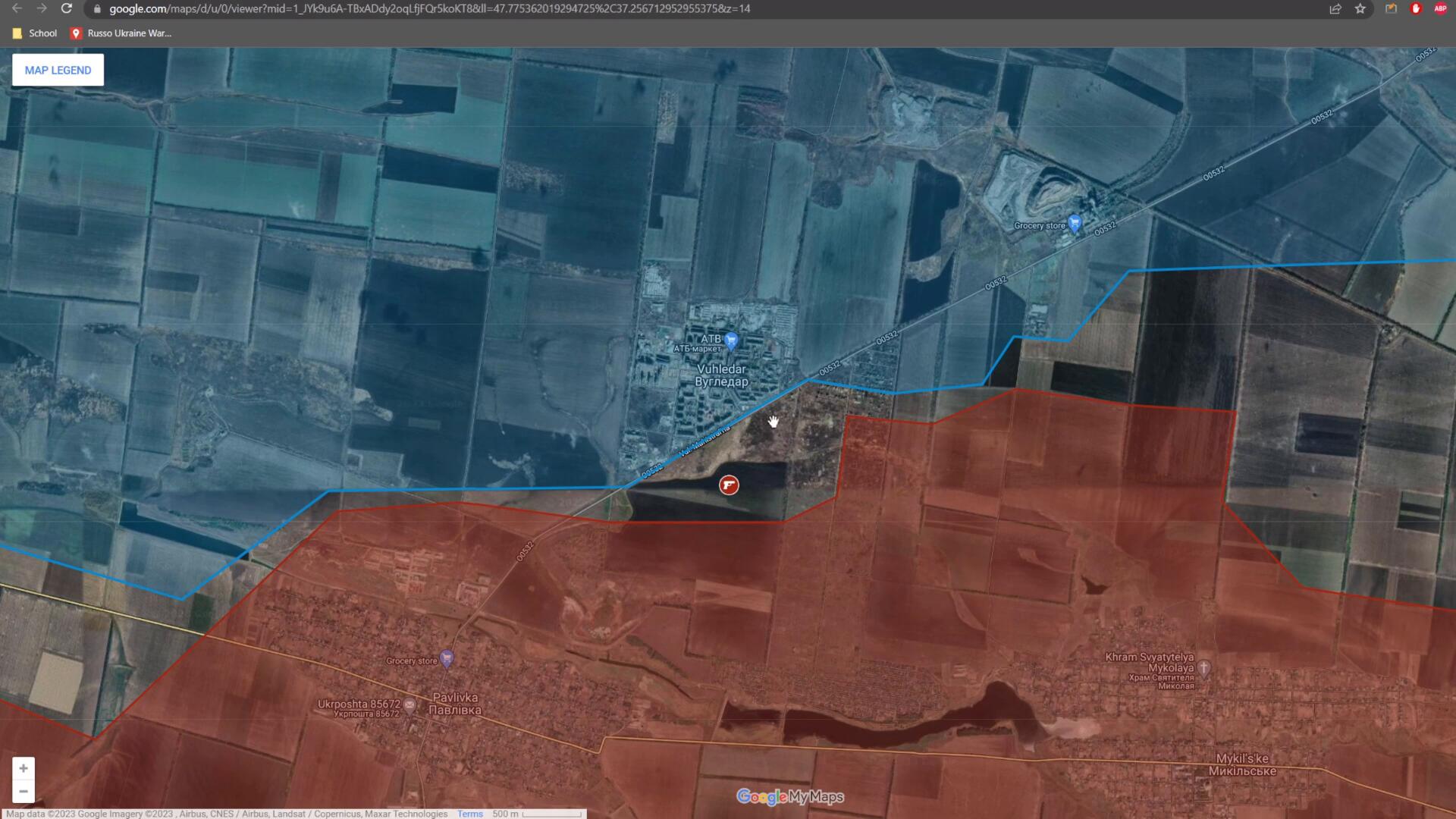This screenshot has width=1456, height=819.
Task: Click the AdBlock Plus extension icon
Action: point(1440,8)
